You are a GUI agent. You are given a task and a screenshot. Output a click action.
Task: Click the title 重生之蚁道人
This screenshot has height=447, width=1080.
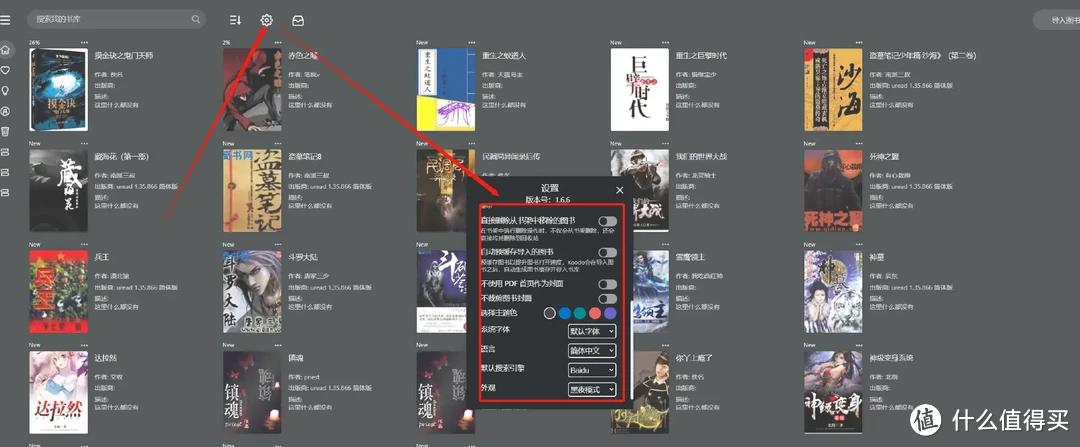pos(503,56)
